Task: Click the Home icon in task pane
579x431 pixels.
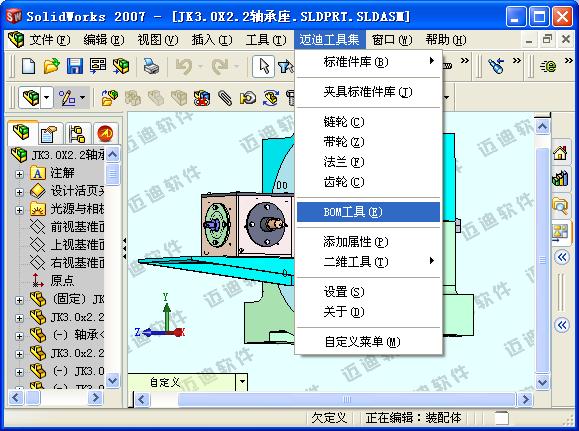Action: point(560,152)
